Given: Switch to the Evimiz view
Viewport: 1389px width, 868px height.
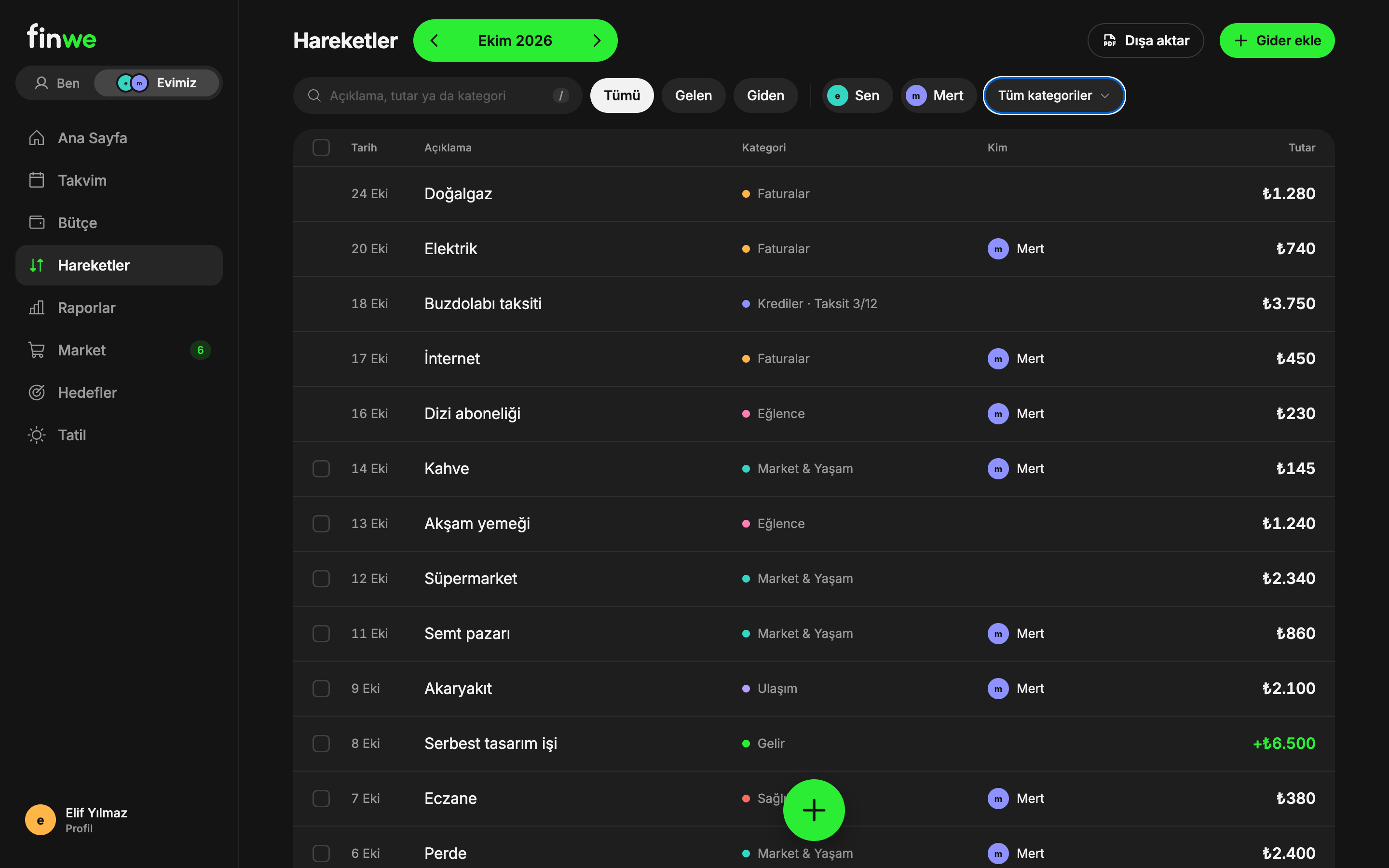Looking at the screenshot, I should (157, 83).
